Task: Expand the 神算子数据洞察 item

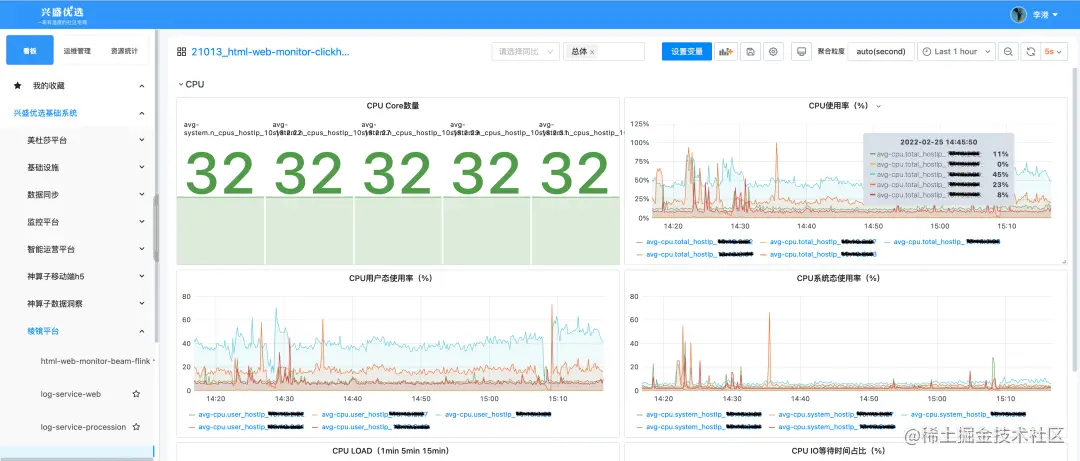Action: (x=142, y=303)
